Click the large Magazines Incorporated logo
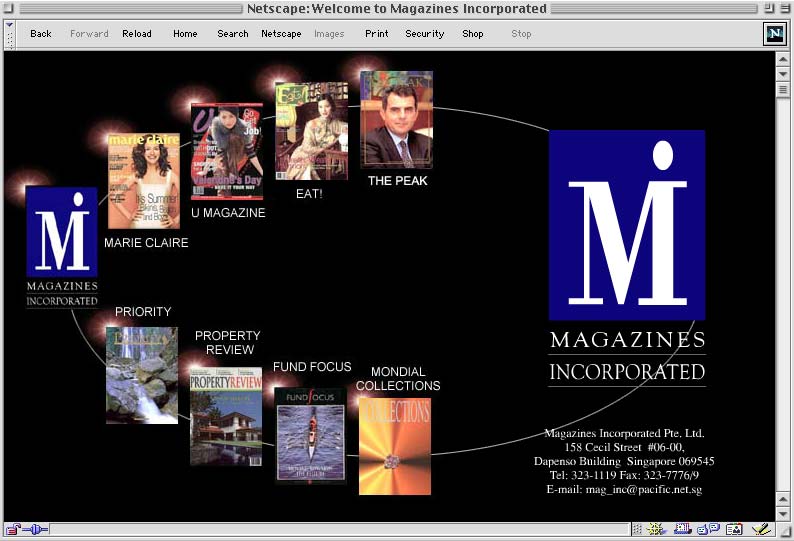794x541 pixels. click(627, 259)
